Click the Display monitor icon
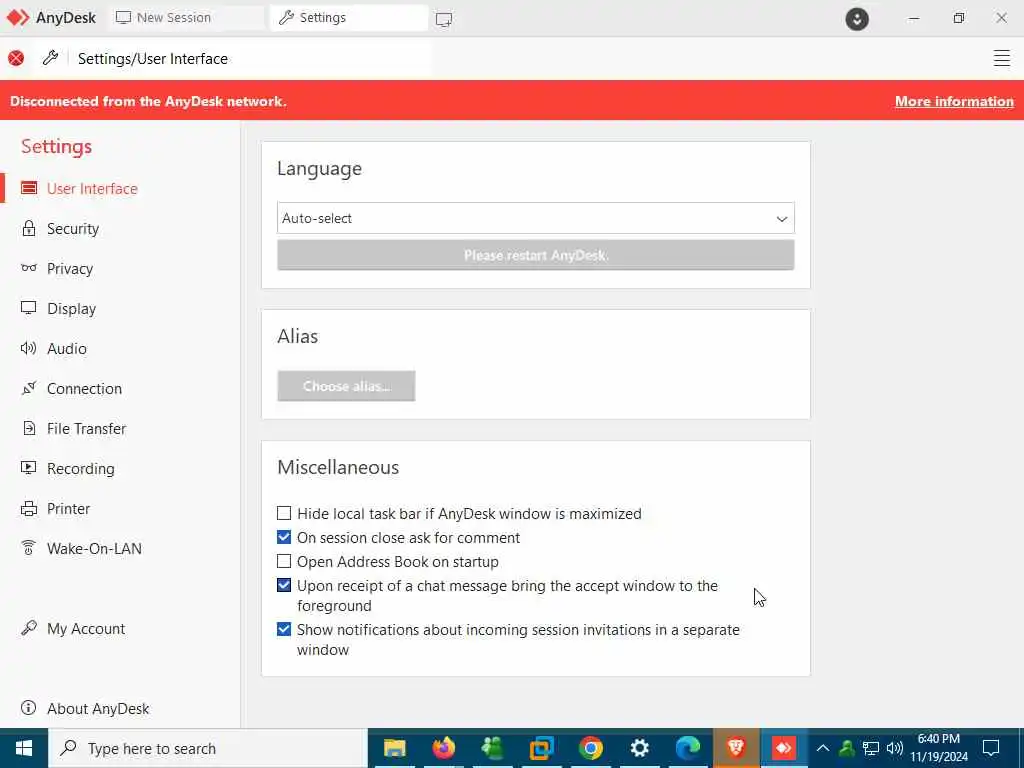The height and width of the screenshot is (768, 1024). (29, 308)
